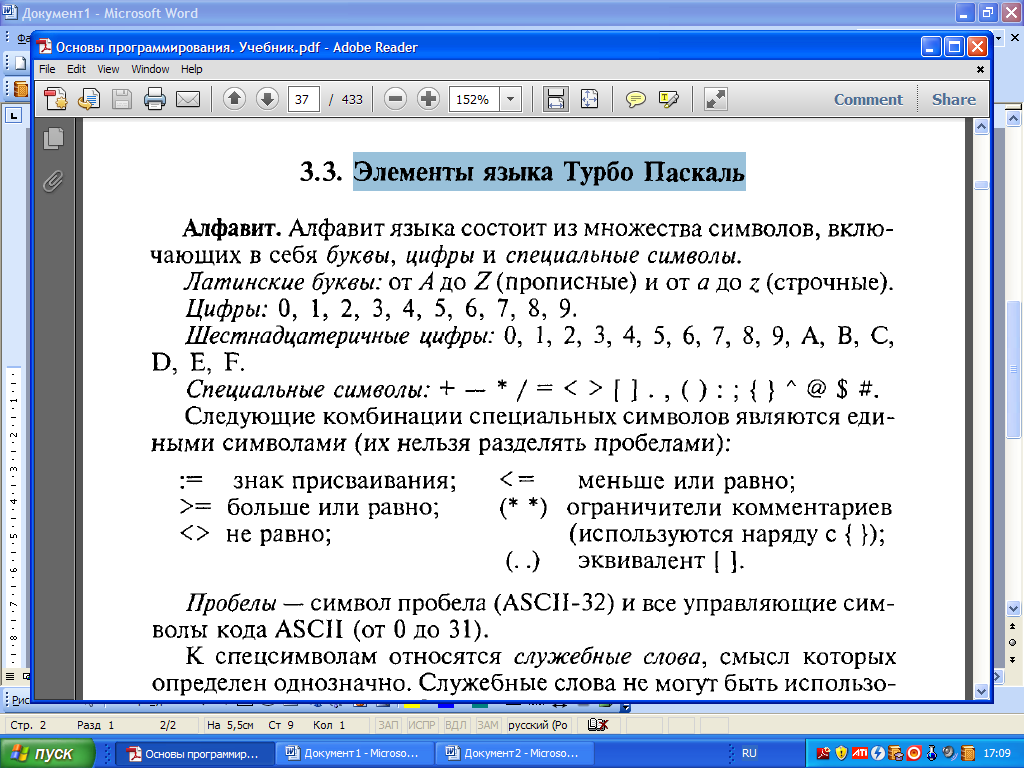Toggle 'ИСПР' track changes in Word status bar

421,725
